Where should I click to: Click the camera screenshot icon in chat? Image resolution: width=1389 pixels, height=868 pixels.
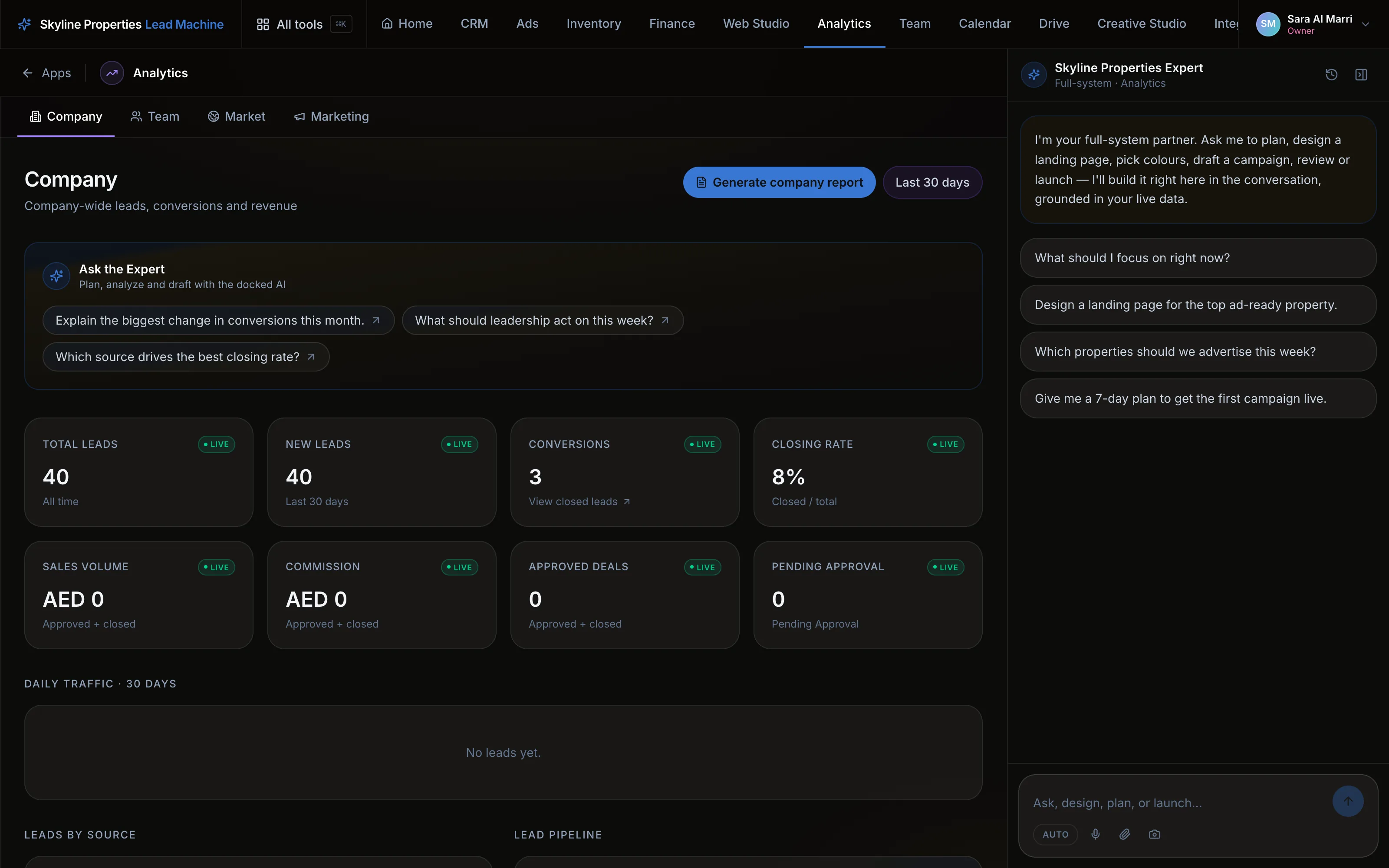[1154, 834]
